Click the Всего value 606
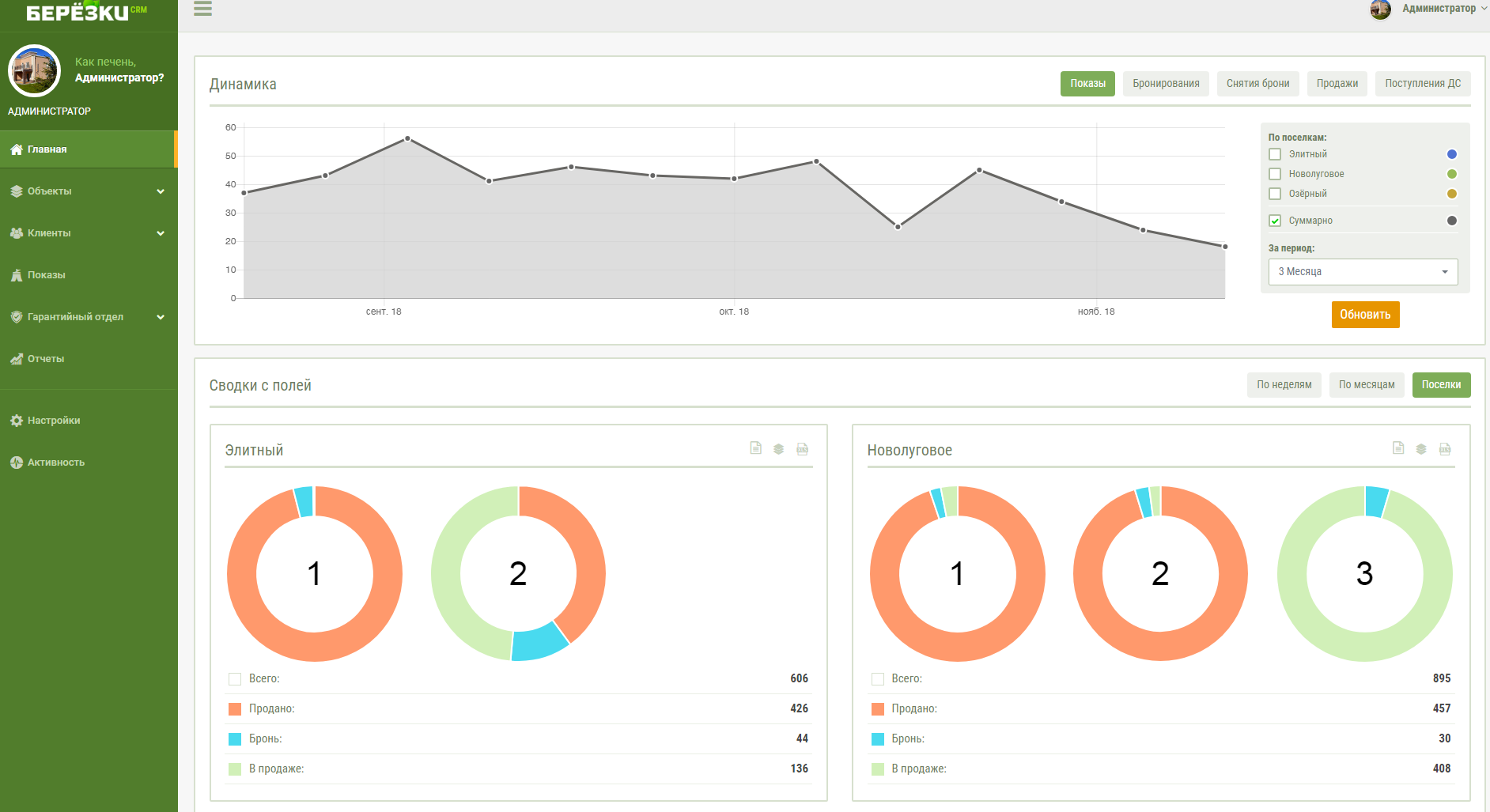 click(800, 678)
